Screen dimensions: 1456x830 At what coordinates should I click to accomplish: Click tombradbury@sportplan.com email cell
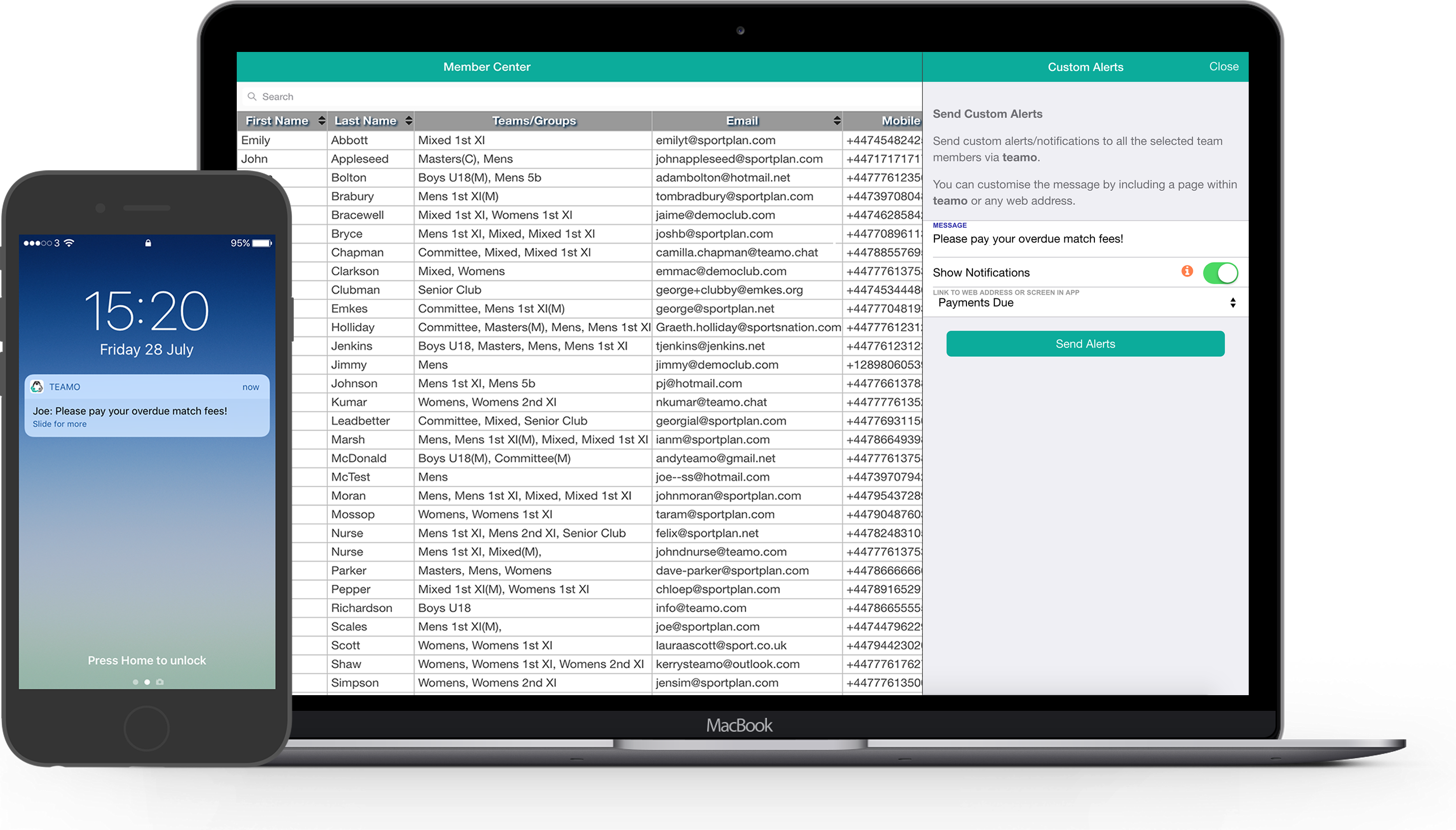747,196
